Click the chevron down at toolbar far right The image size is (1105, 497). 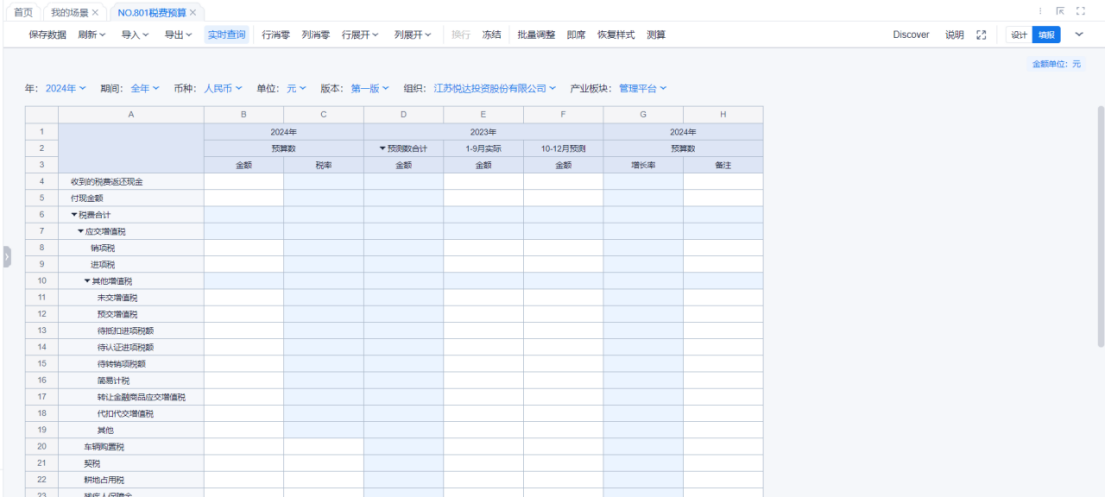(1079, 35)
